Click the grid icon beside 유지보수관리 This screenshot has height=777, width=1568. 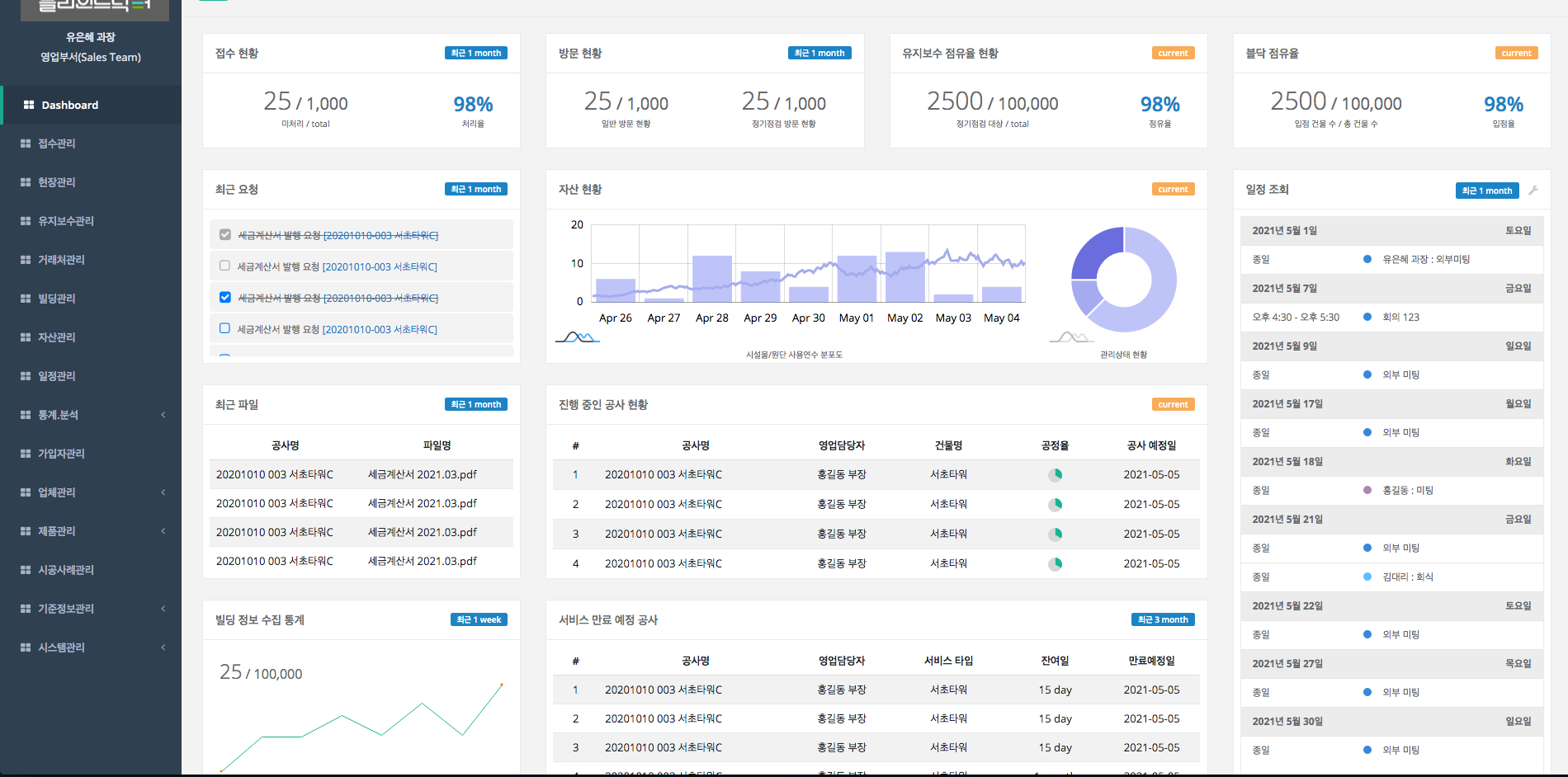[24, 221]
